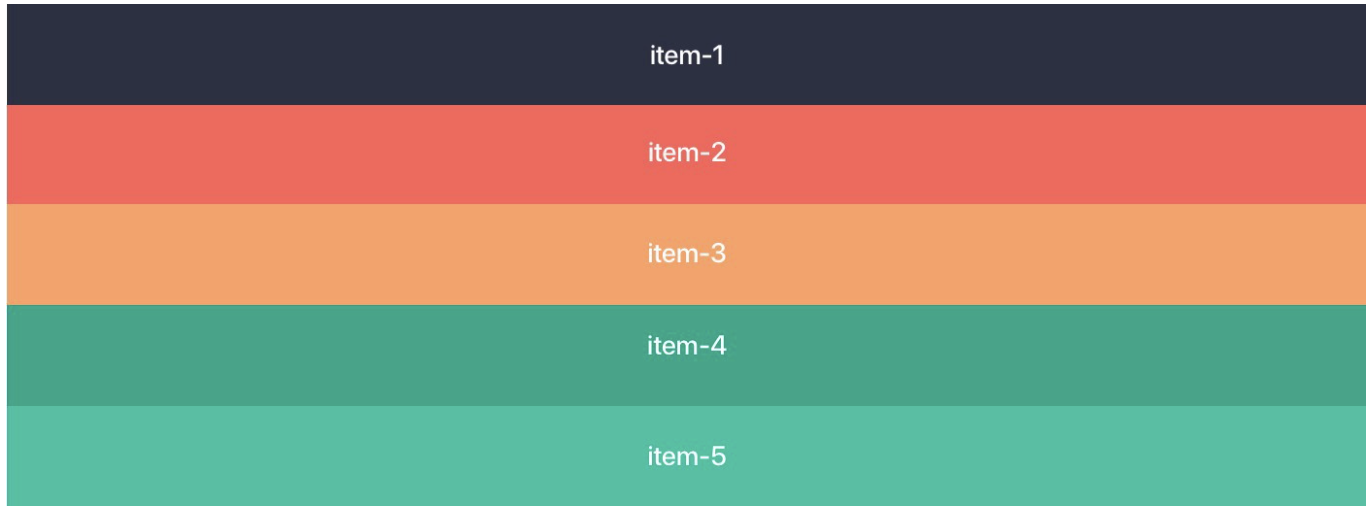This screenshot has width=1370, height=512.
Task: Click the light orange band
Action: click(x=300, y=254)
